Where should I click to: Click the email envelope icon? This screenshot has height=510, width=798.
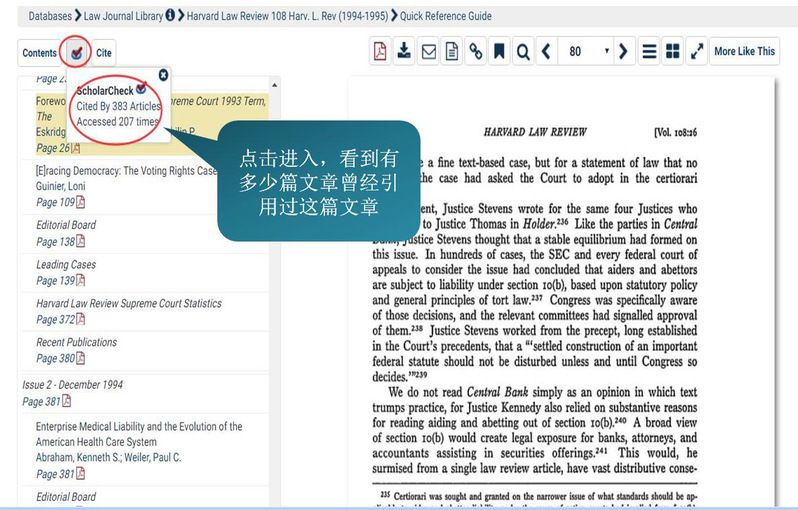click(x=428, y=52)
